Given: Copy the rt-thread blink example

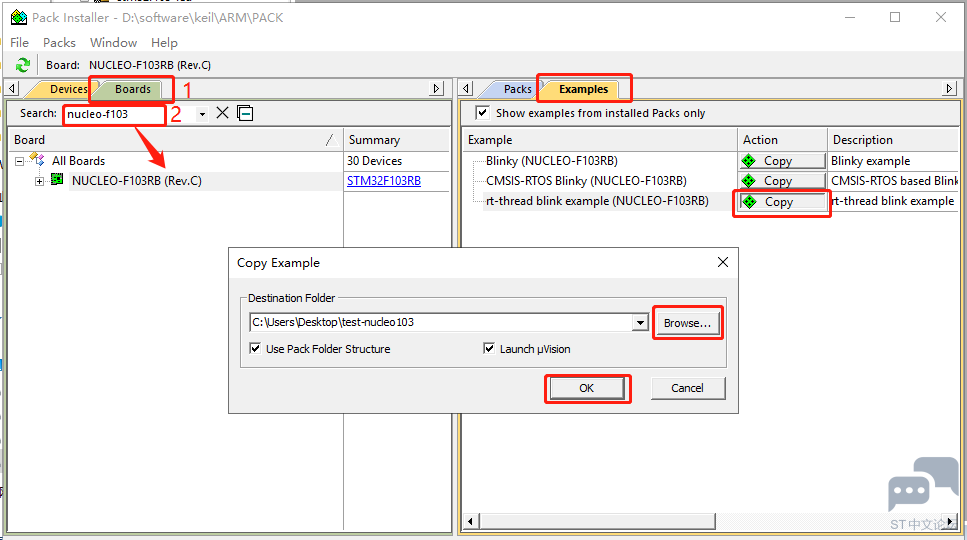Looking at the screenshot, I should tap(781, 202).
